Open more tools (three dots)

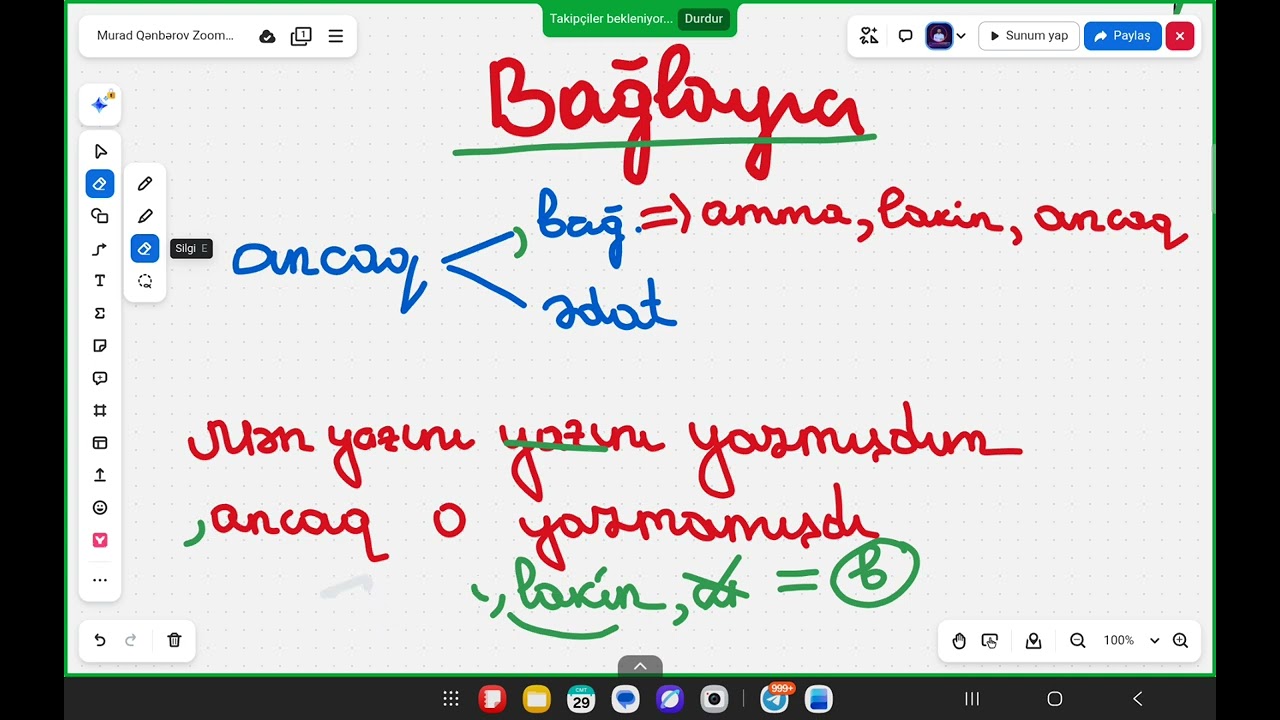[x=100, y=580]
